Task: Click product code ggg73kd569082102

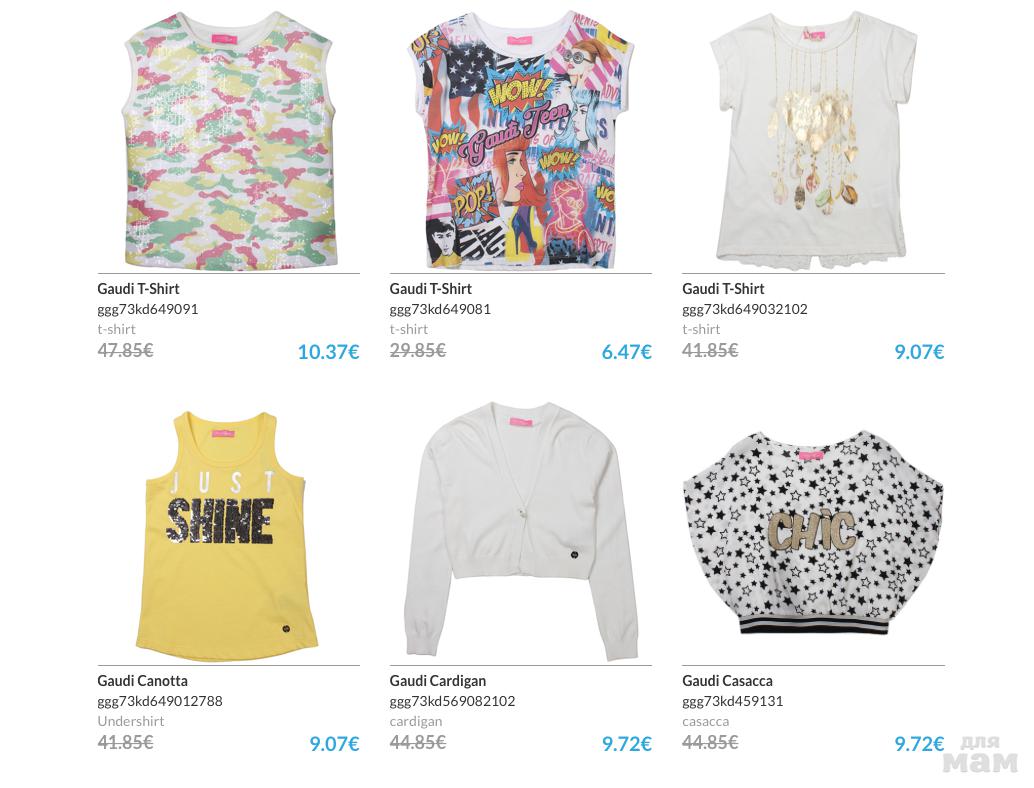Action: (452, 701)
